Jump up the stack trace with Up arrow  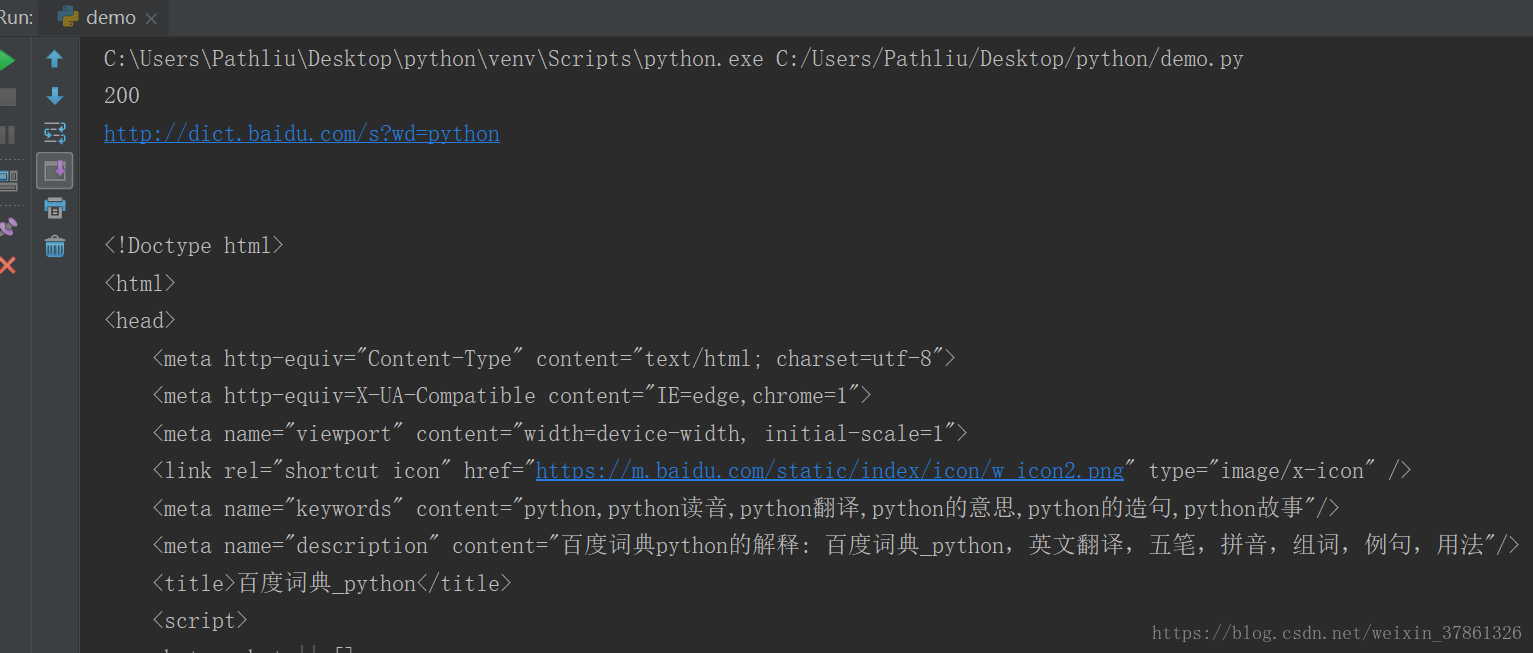pyautogui.click(x=55, y=59)
